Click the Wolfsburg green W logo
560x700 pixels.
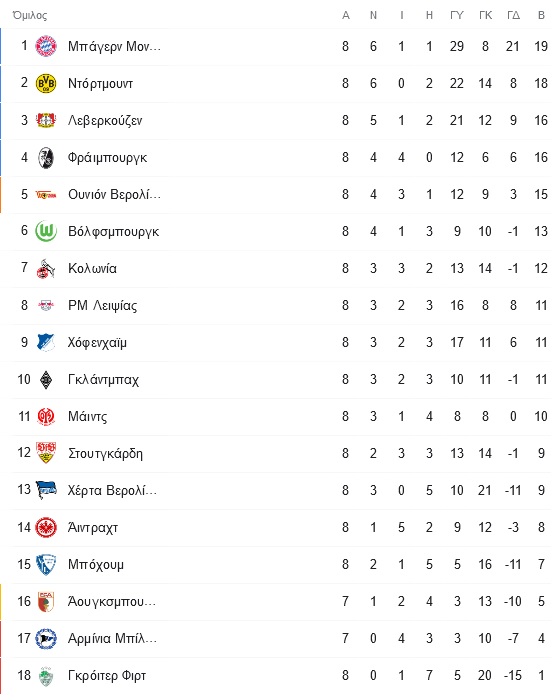point(46,231)
